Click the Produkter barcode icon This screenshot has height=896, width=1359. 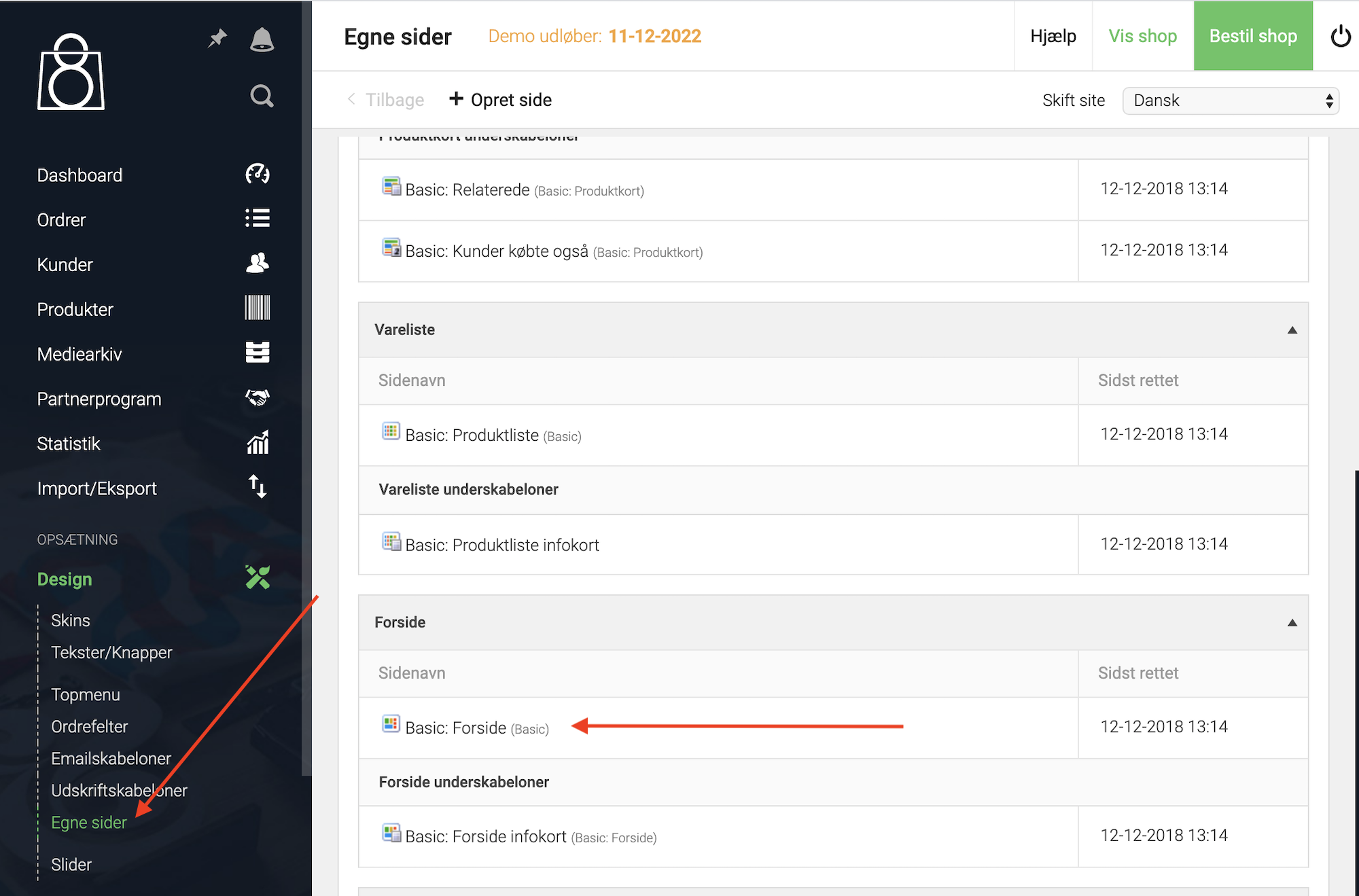pyautogui.click(x=258, y=308)
